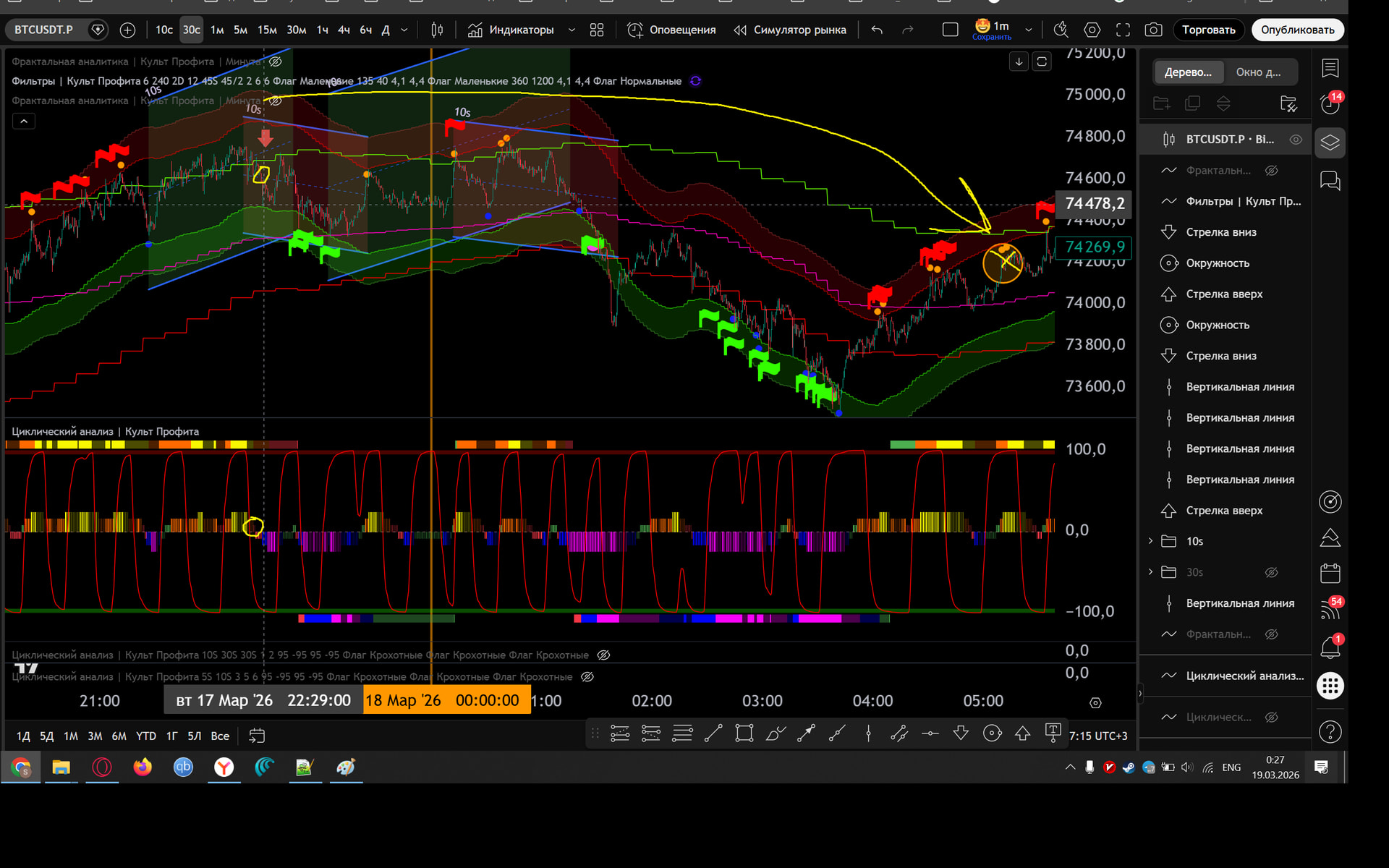
Task: Select the trend line drawing tool
Action: 713,733
